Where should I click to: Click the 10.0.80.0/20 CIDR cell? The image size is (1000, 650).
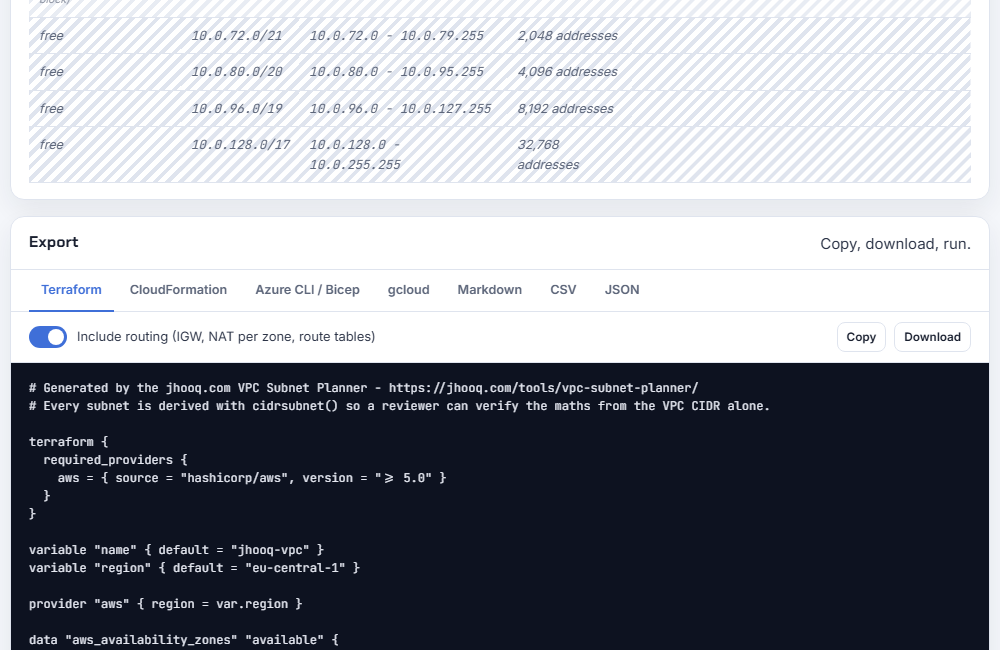tap(237, 72)
